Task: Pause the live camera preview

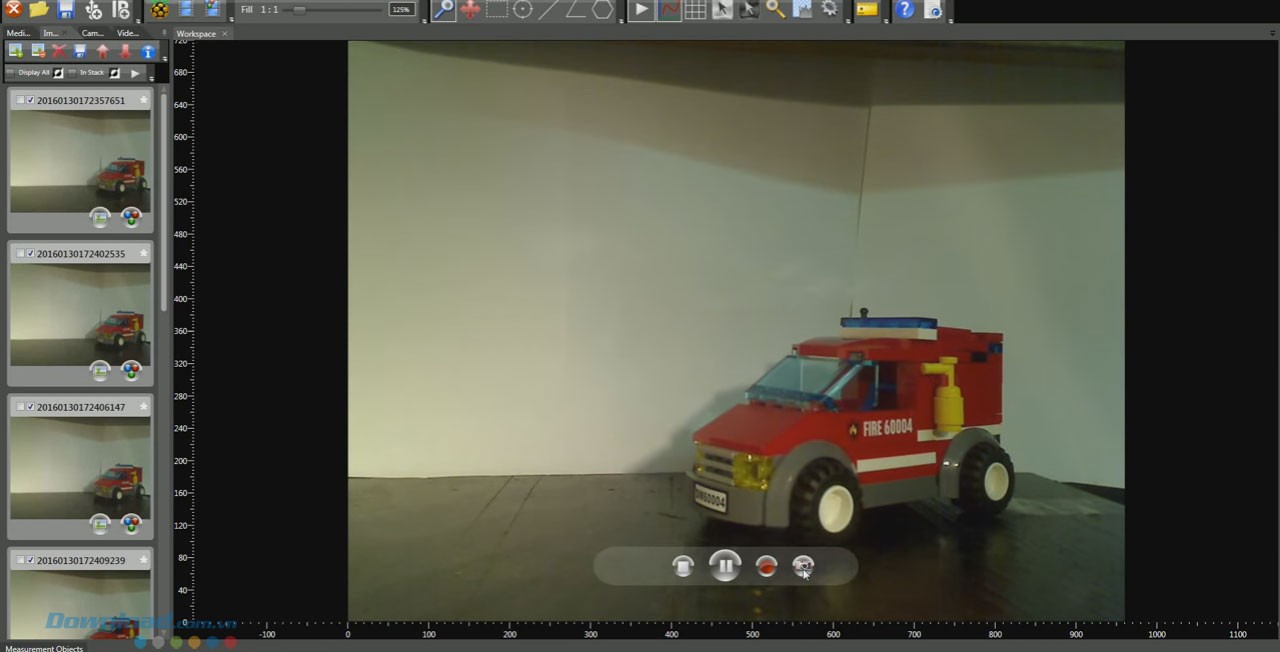Action: (725, 566)
